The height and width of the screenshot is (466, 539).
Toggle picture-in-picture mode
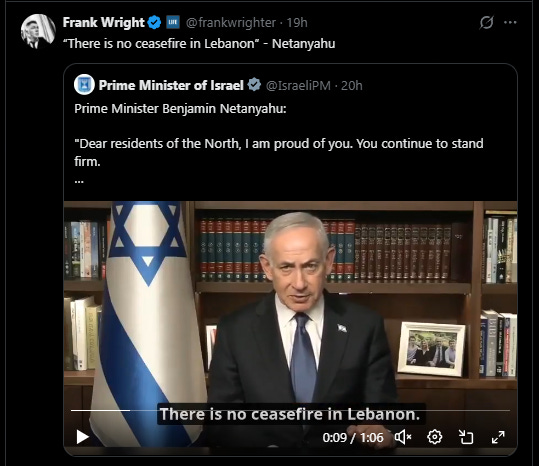pos(466,437)
